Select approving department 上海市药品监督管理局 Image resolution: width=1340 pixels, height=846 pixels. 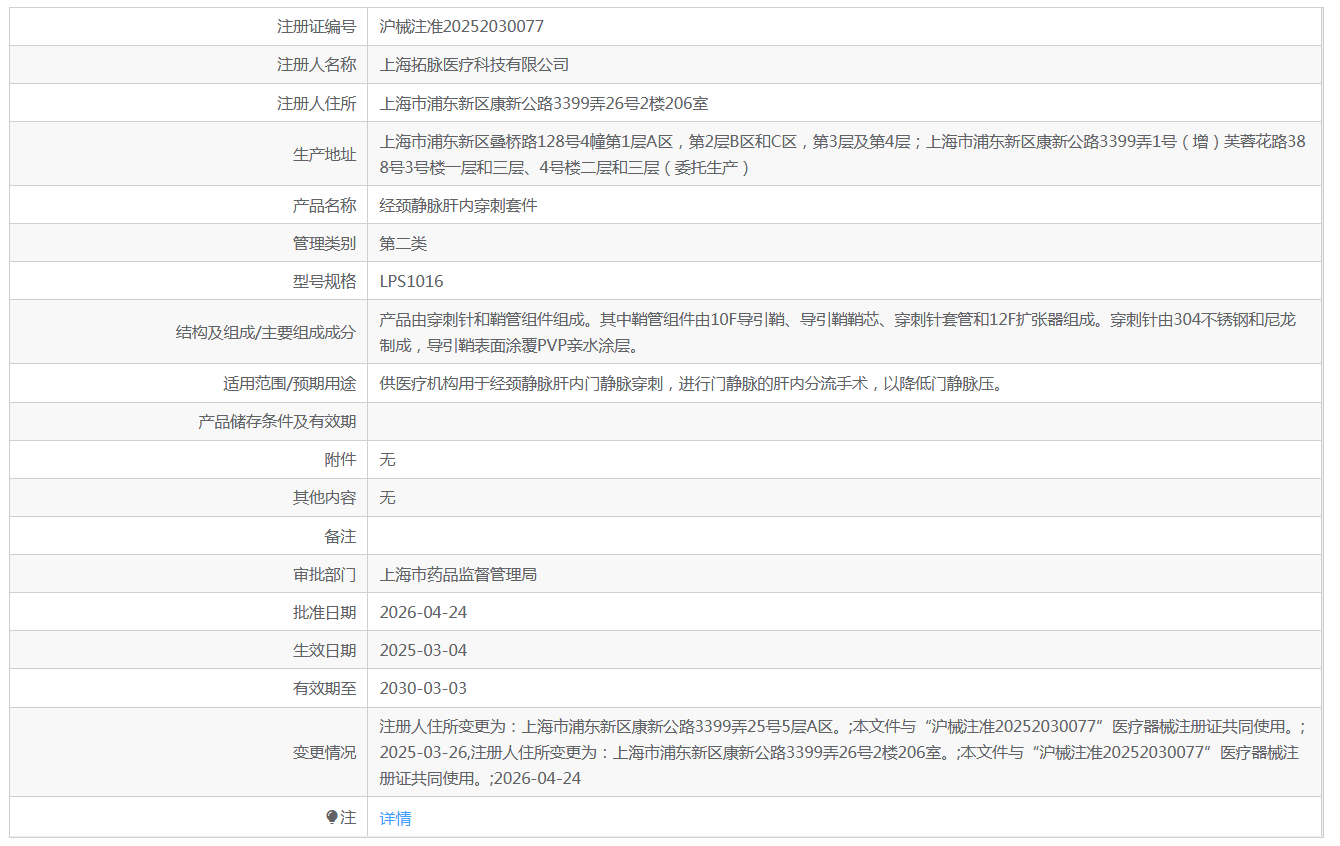pos(458,575)
